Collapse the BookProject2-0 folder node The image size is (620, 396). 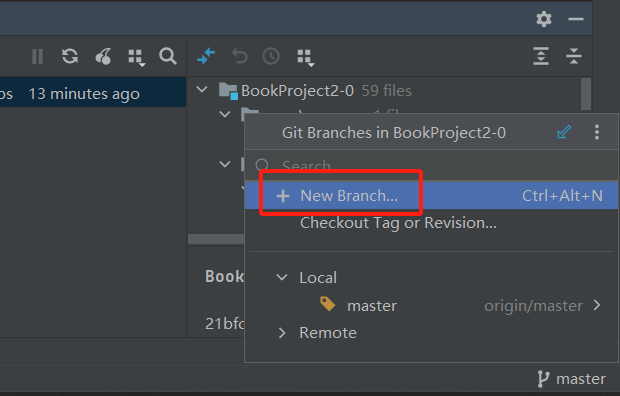point(202,90)
